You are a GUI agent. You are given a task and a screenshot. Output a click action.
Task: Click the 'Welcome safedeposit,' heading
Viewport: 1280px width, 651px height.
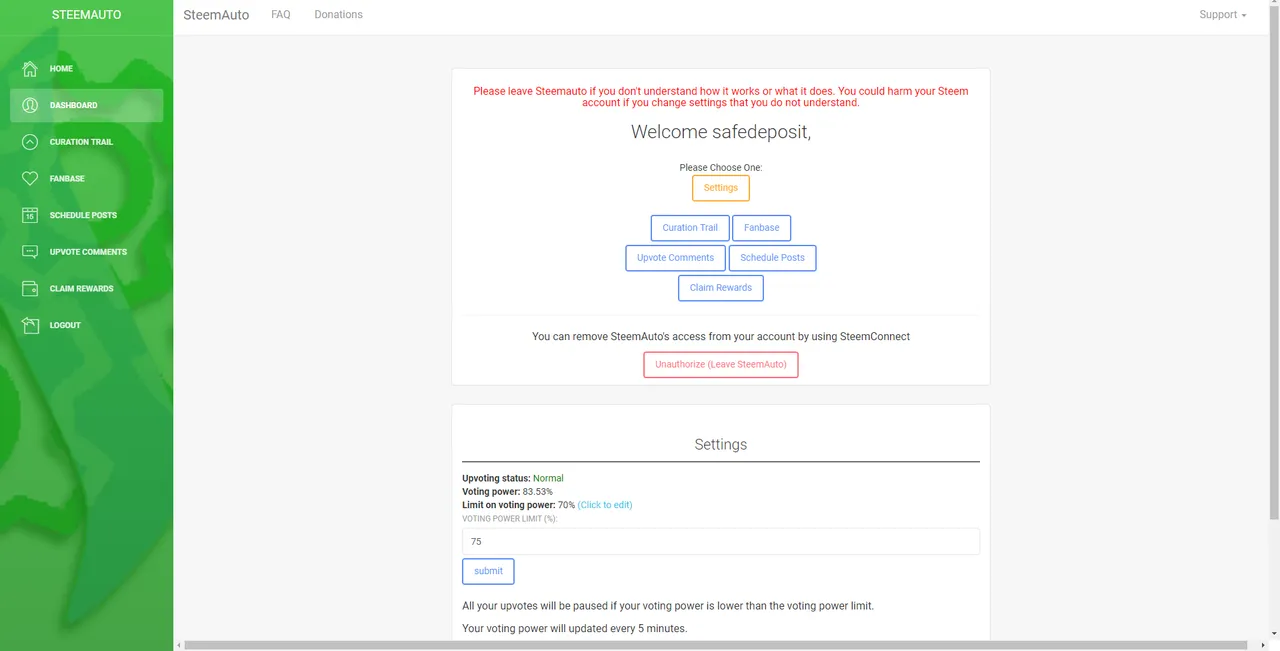[721, 132]
